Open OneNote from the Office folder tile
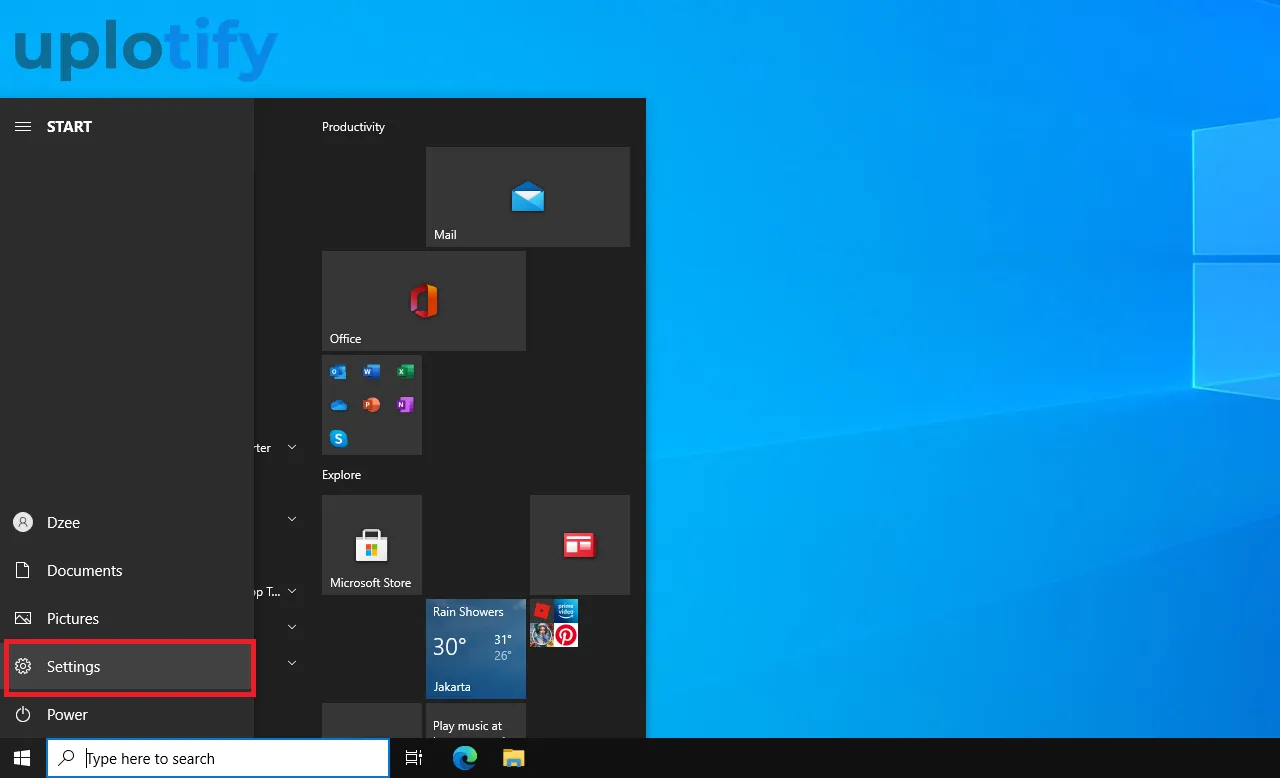 tap(405, 405)
